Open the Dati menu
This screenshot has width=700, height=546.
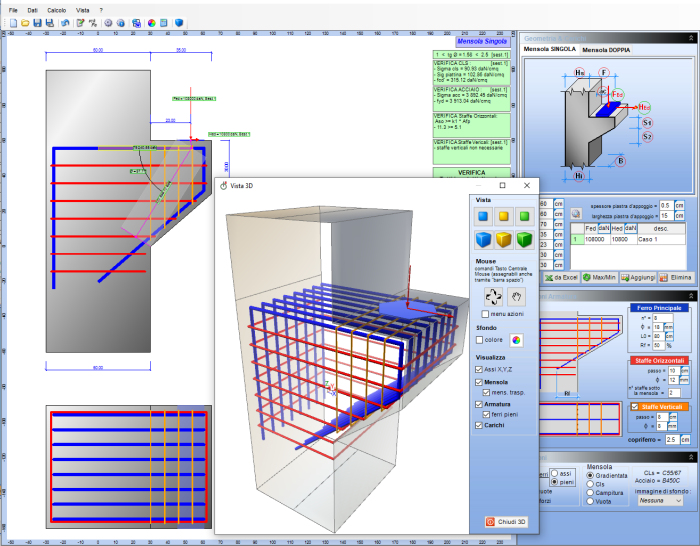pyautogui.click(x=33, y=10)
